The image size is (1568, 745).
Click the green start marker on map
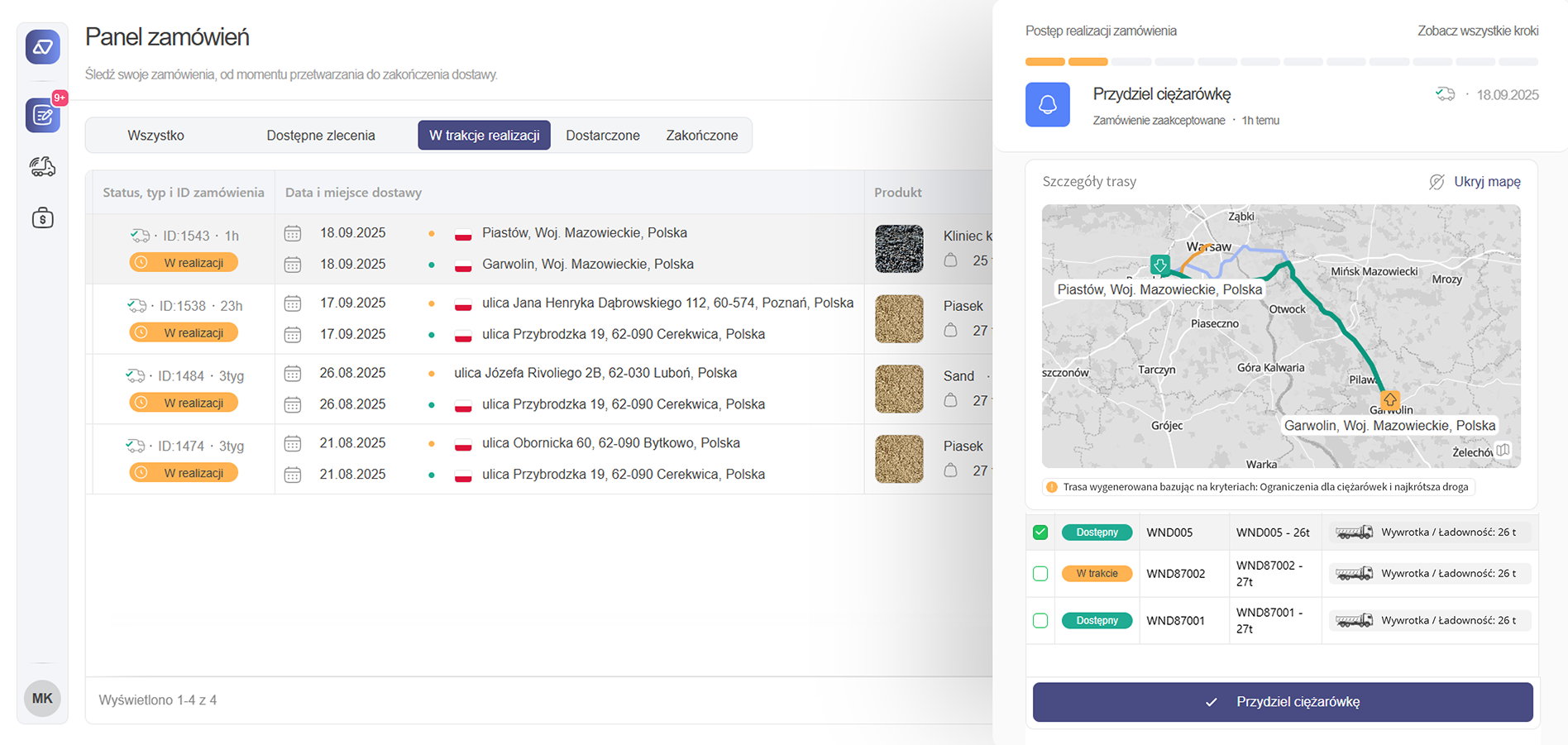coord(1159,265)
